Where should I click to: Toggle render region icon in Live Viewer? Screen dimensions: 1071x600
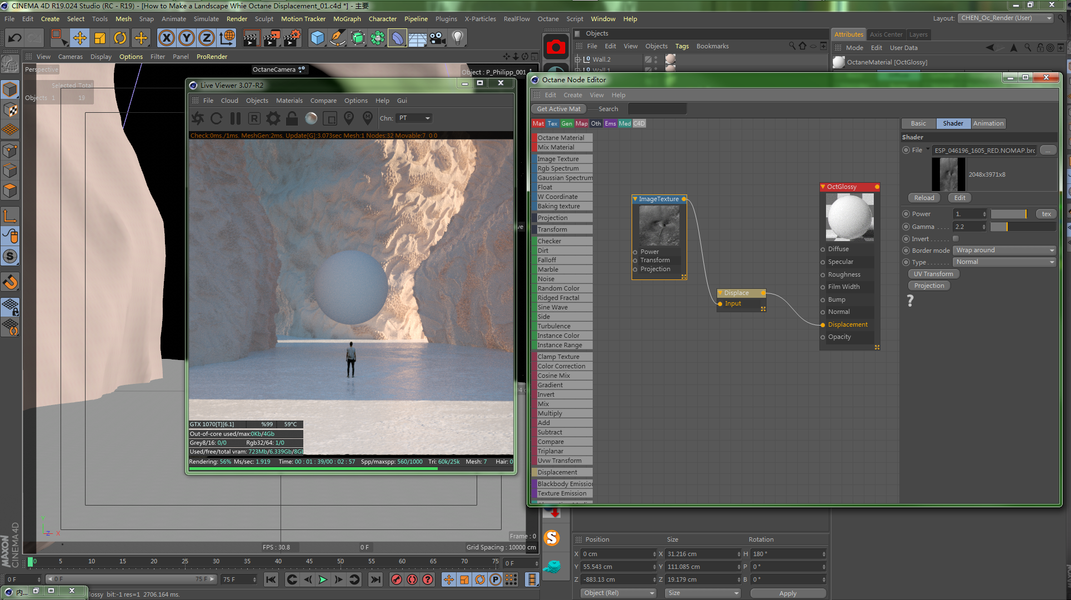(330, 118)
